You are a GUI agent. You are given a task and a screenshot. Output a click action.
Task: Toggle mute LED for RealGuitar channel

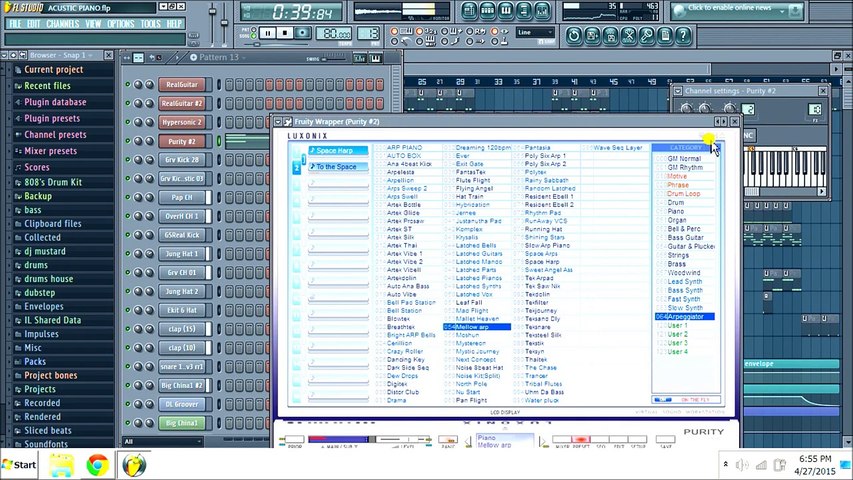coord(128,85)
